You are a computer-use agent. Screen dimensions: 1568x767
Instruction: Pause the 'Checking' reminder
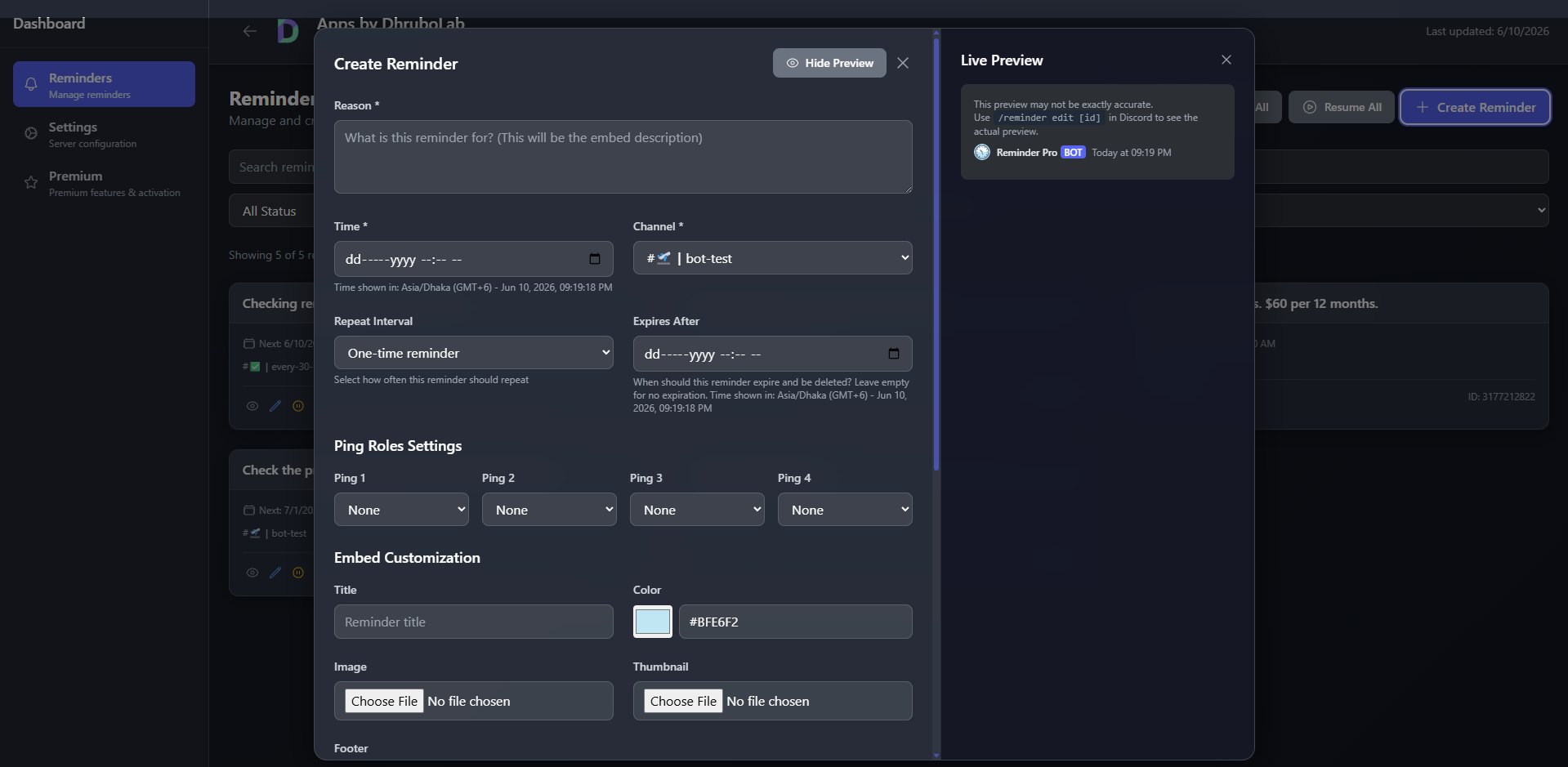pos(298,406)
